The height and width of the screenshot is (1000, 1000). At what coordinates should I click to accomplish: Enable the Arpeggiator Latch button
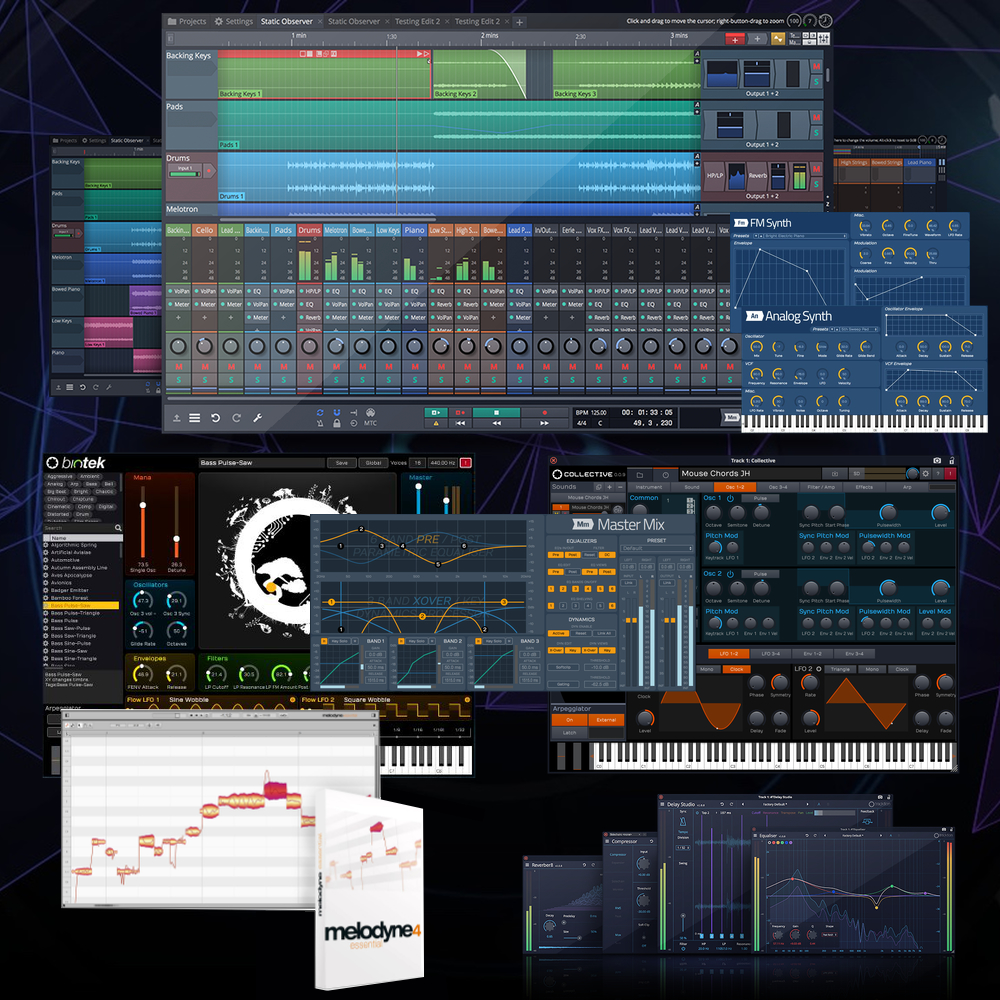(570, 733)
